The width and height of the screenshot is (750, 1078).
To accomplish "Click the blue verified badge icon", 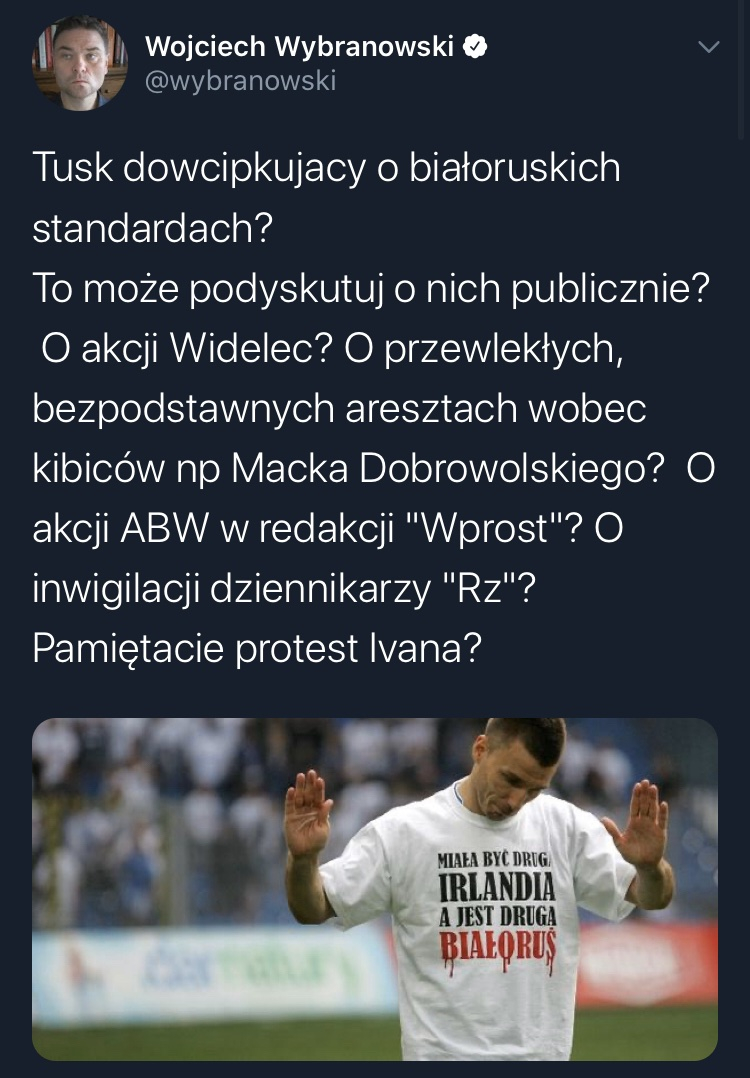I will click(475, 47).
